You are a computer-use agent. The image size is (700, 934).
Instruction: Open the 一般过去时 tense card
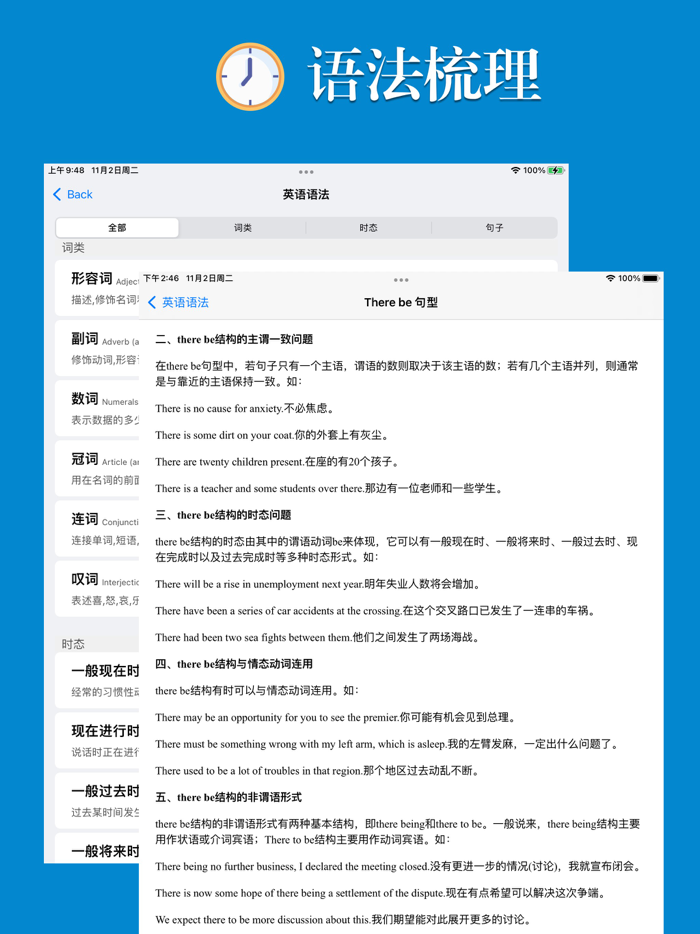click(97, 801)
